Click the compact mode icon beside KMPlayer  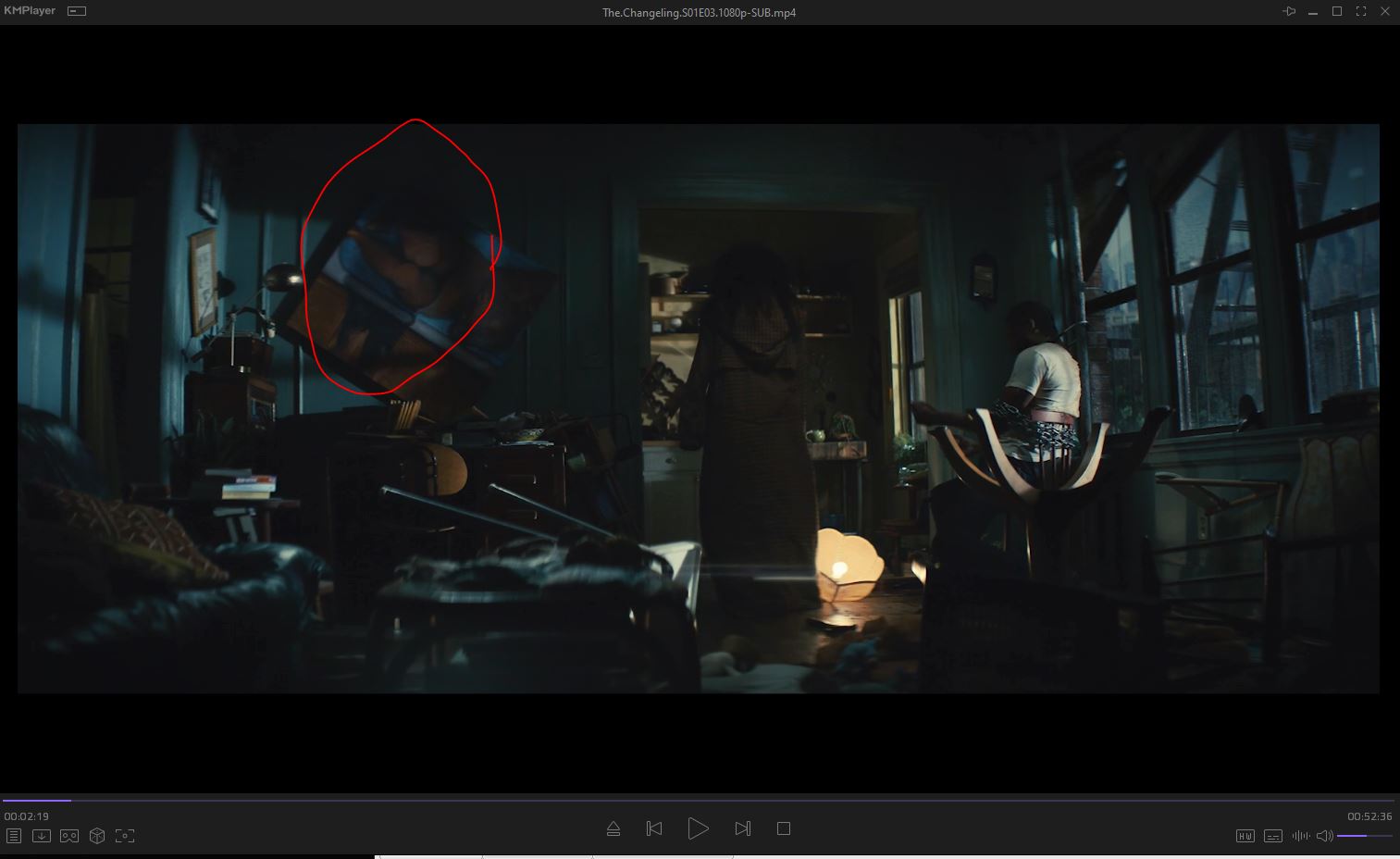coord(77,11)
